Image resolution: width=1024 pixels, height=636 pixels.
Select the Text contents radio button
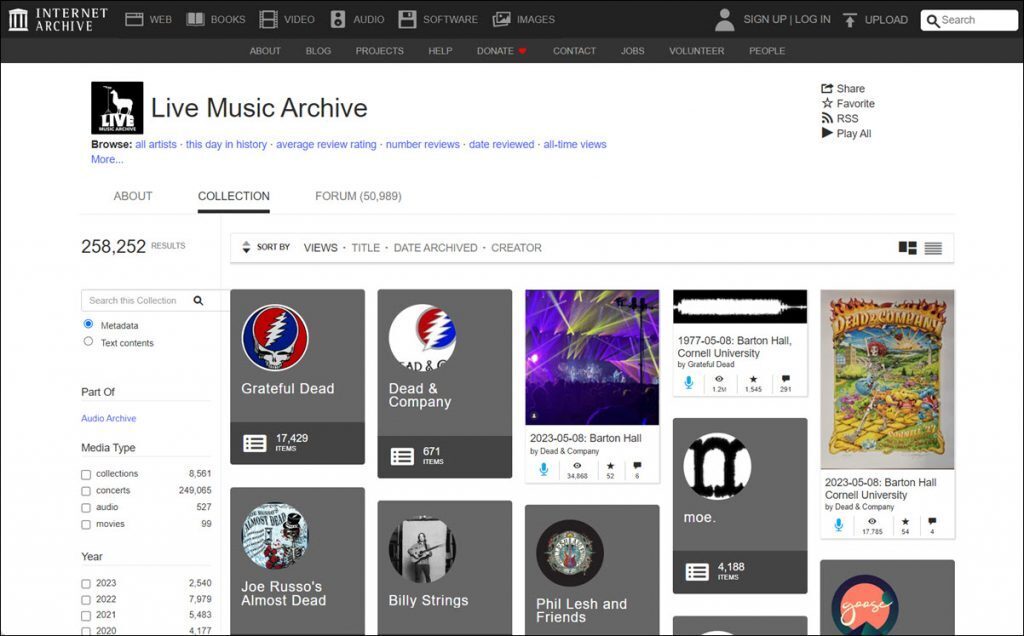pyautogui.click(x=90, y=341)
